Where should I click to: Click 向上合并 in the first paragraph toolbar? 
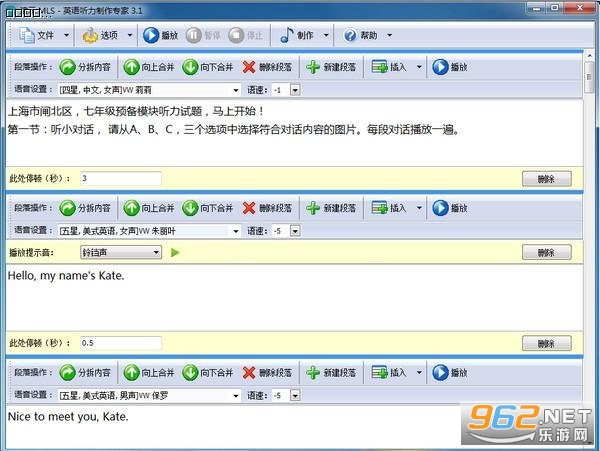pyautogui.click(x=148, y=67)
